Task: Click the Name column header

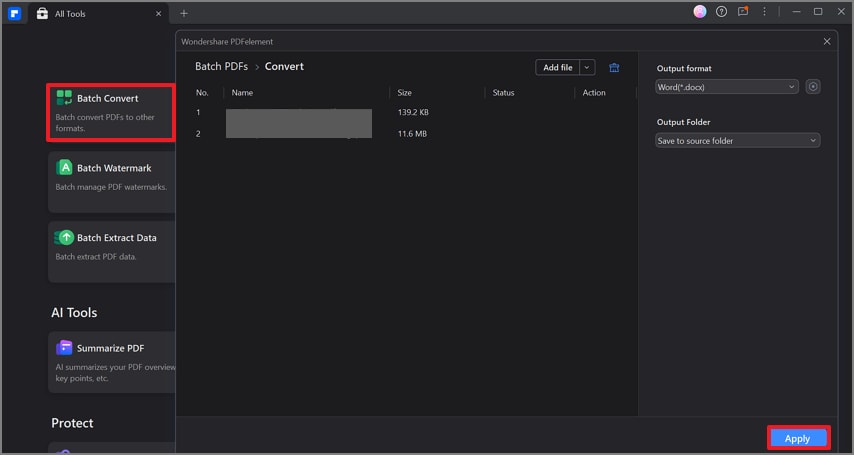Action: (242, 93)
